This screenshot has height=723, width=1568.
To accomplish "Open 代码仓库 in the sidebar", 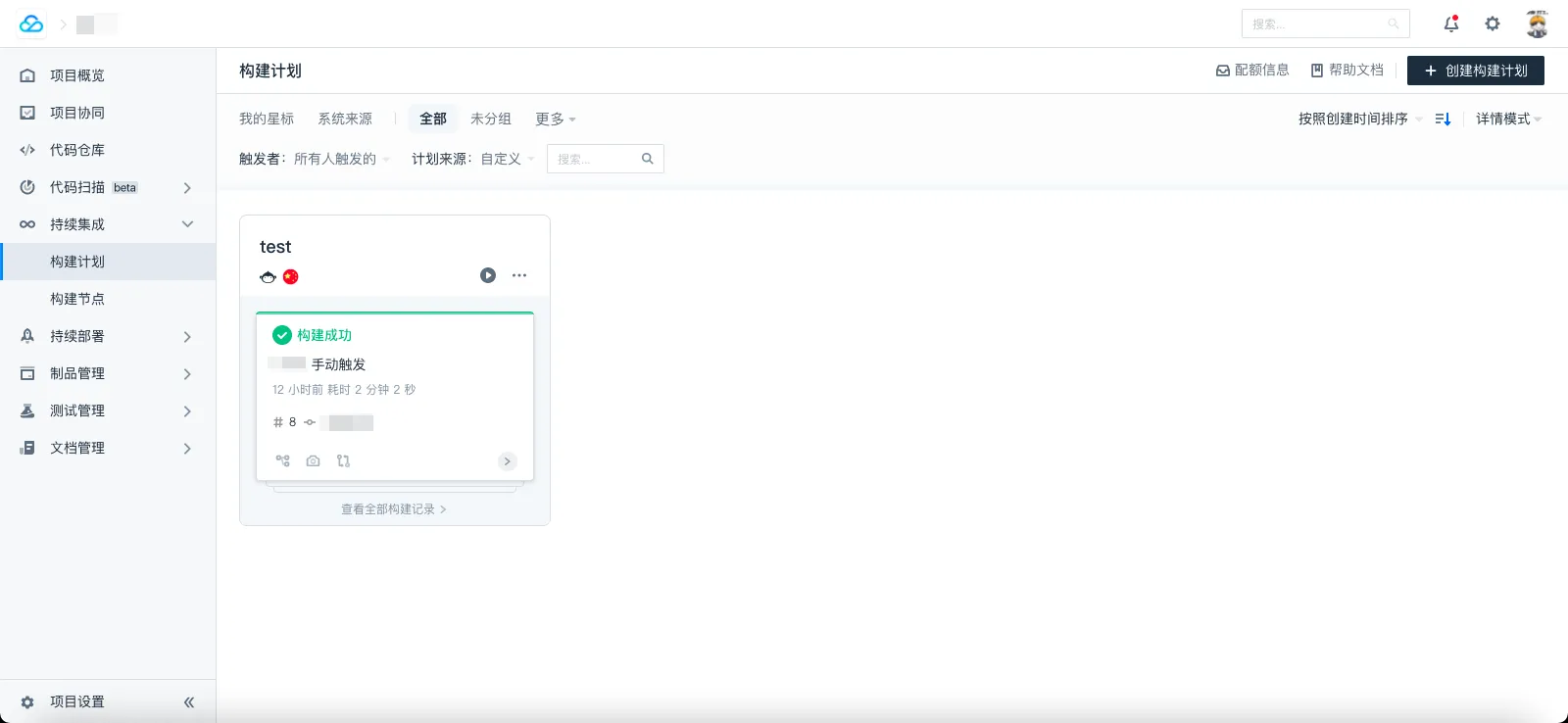I will click(108, 150).
